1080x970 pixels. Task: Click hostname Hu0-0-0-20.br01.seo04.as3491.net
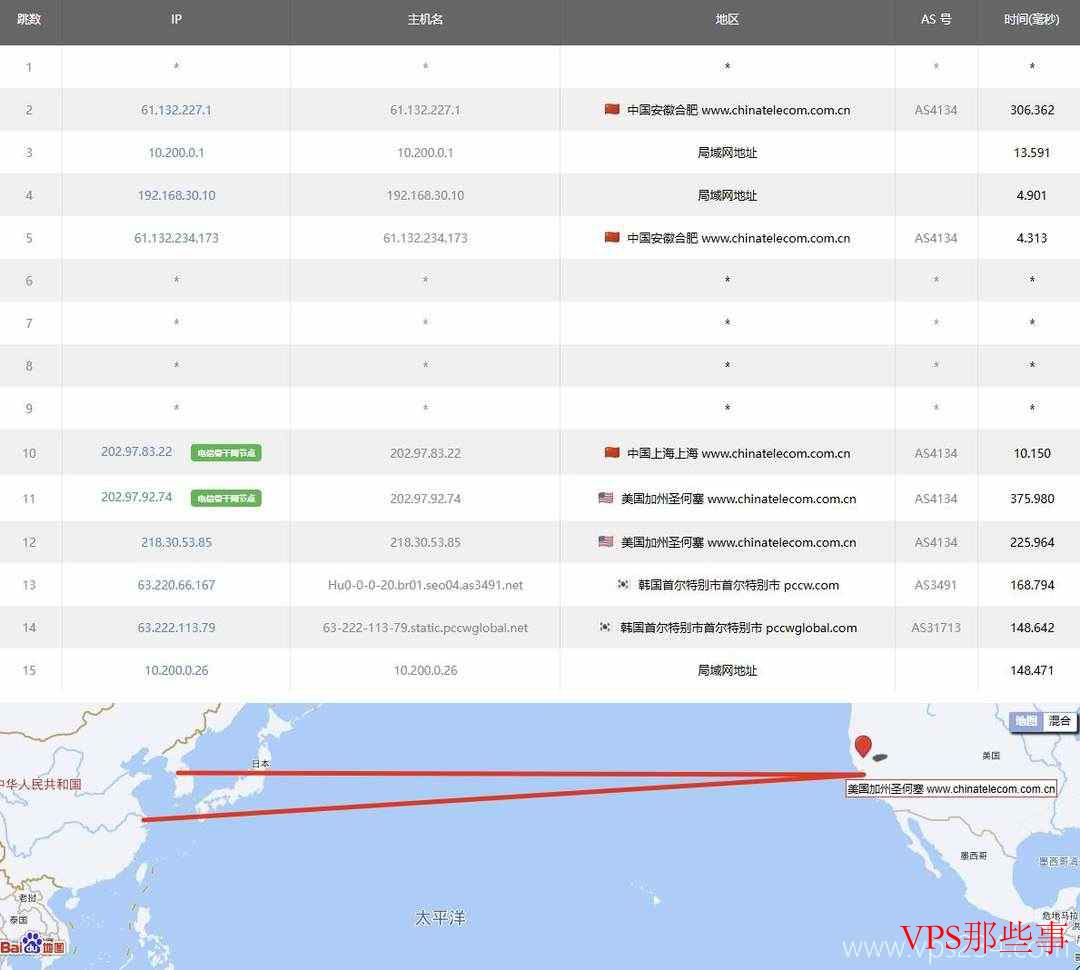point(425,585)
